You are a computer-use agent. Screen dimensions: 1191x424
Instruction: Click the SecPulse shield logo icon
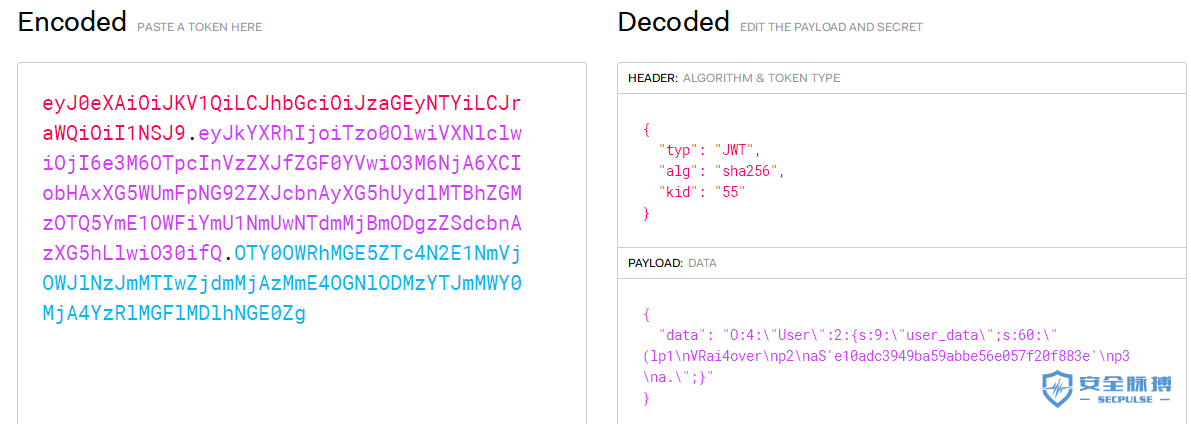pos(1056,388)
